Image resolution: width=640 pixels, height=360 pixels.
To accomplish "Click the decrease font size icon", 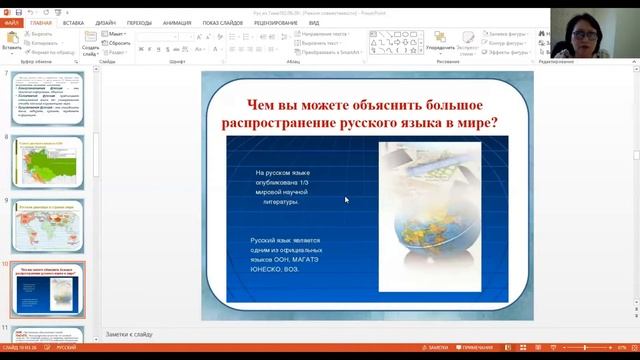I will pos(208,37).
